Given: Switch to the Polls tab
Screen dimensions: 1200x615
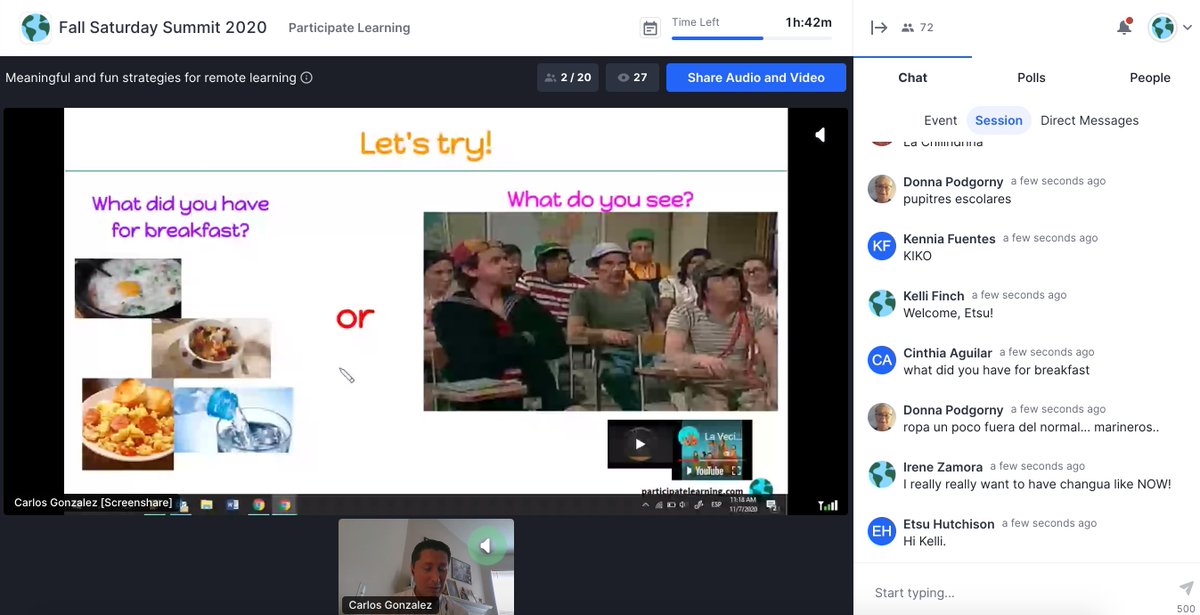Looking at the screenshot, I should tap(1031, 77).
